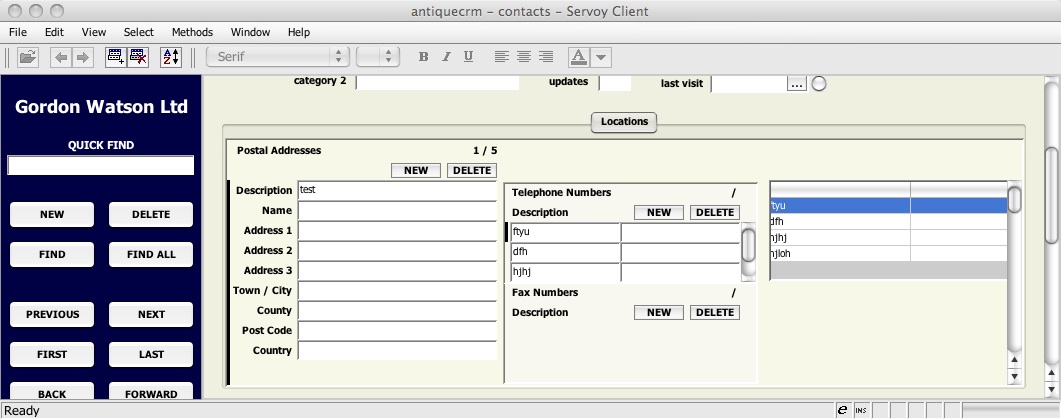Open the font size dropdown

tap(378, 57)
